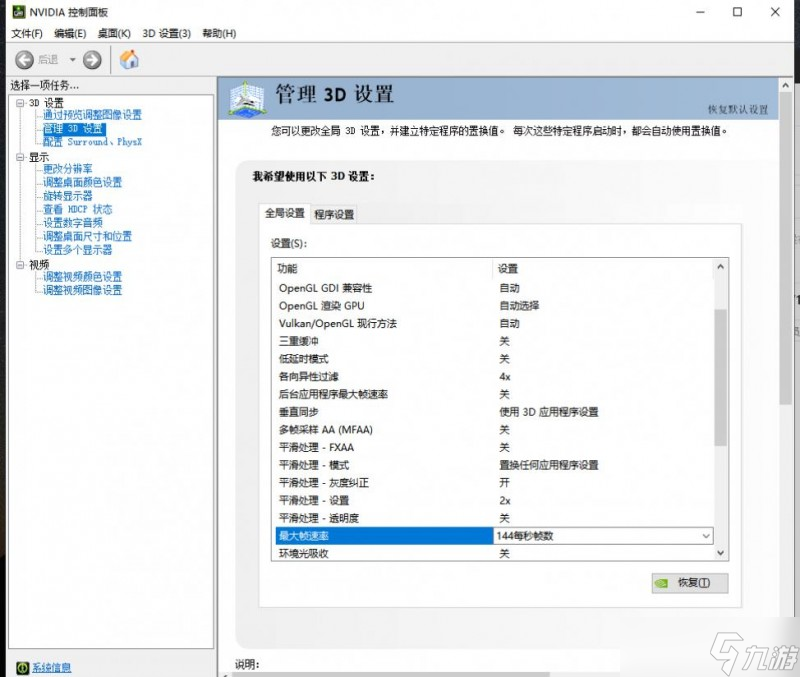Select Vulkan/OpenGL 现行方法 row

pyautogui.click(x=494, y=323)
